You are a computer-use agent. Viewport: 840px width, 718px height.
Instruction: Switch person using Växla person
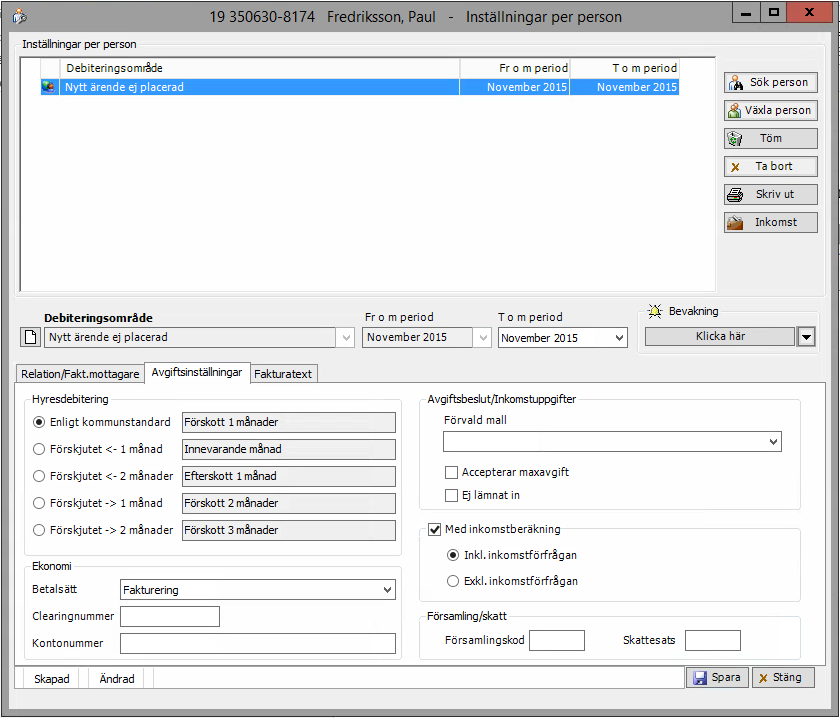[770, 110]
